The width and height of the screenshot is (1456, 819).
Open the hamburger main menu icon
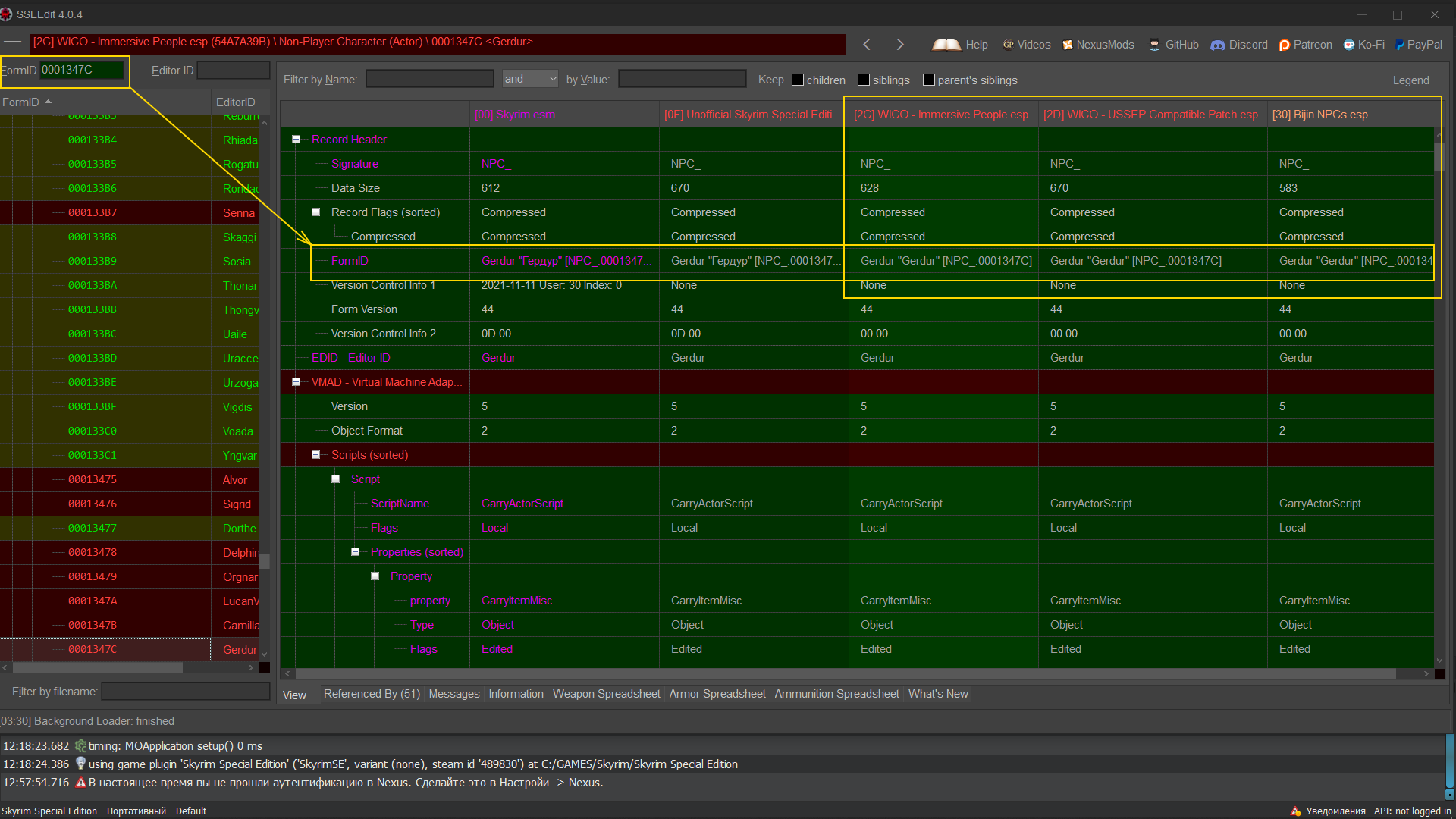tap(12, 45)
